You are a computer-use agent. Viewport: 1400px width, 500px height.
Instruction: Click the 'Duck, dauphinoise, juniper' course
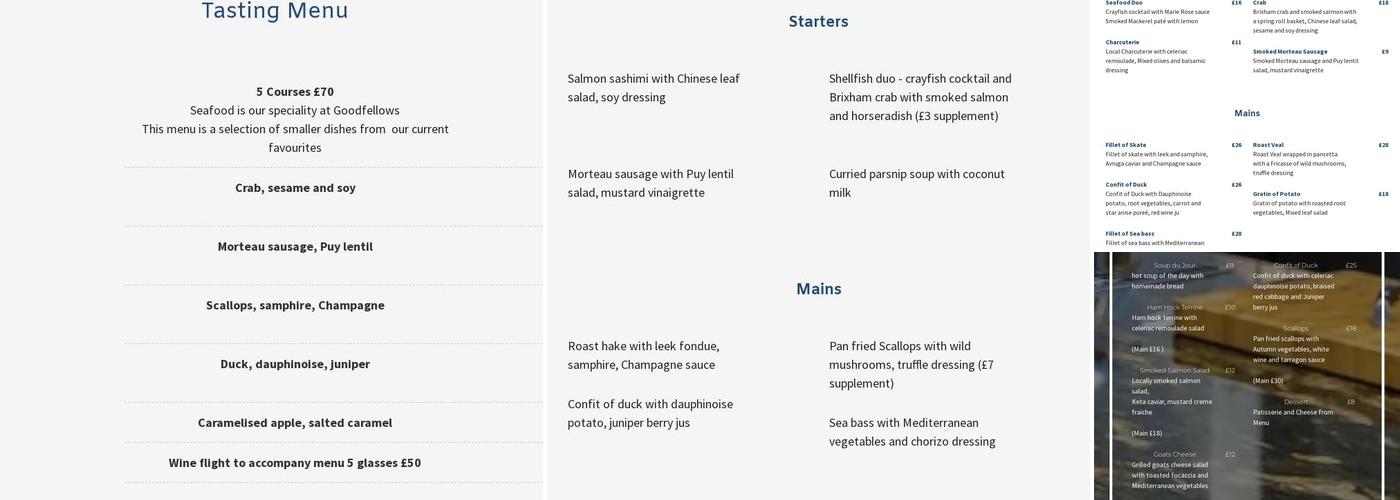pos(295,364)
